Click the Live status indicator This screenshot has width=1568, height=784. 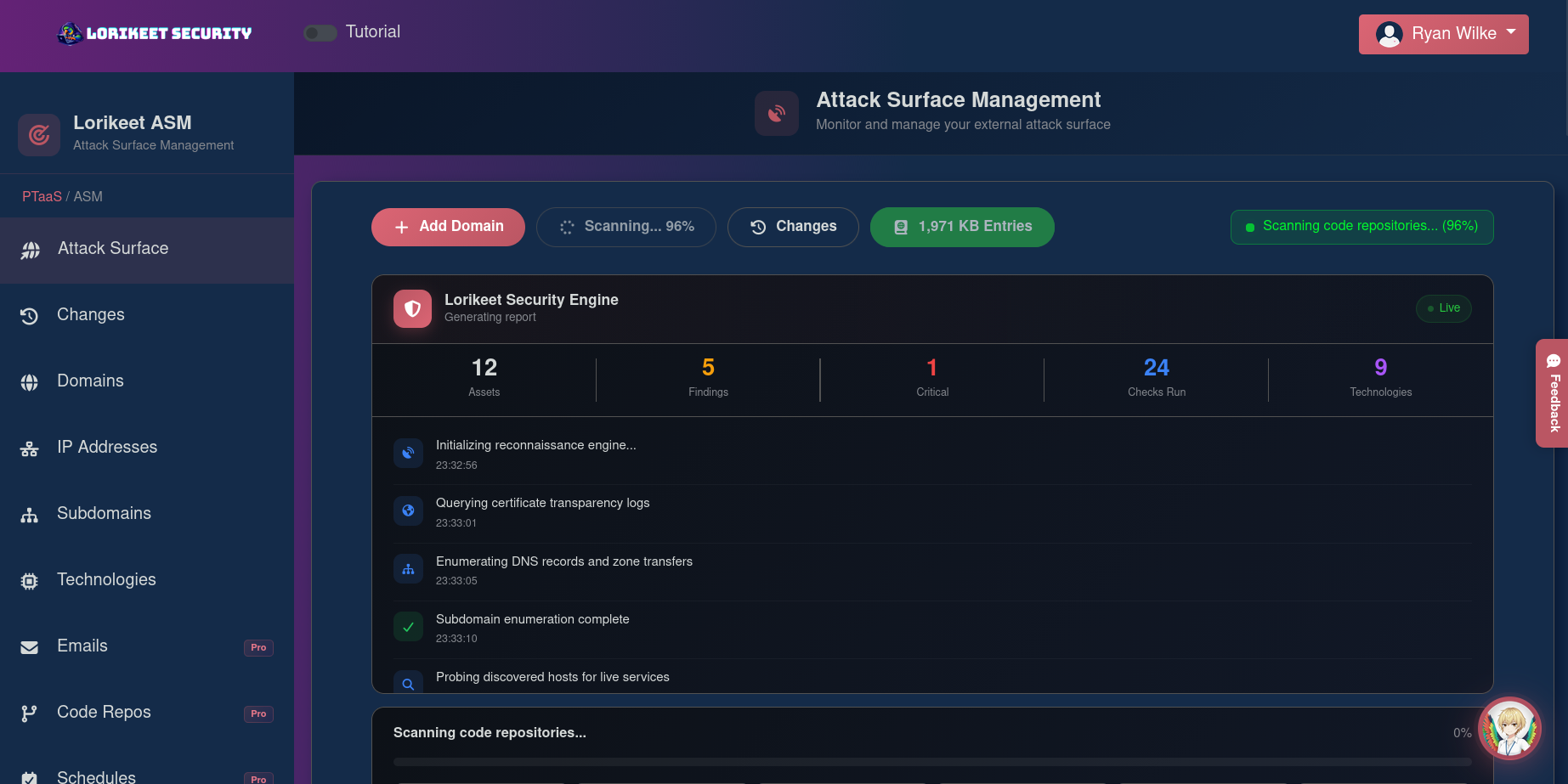click(1443, 308)
